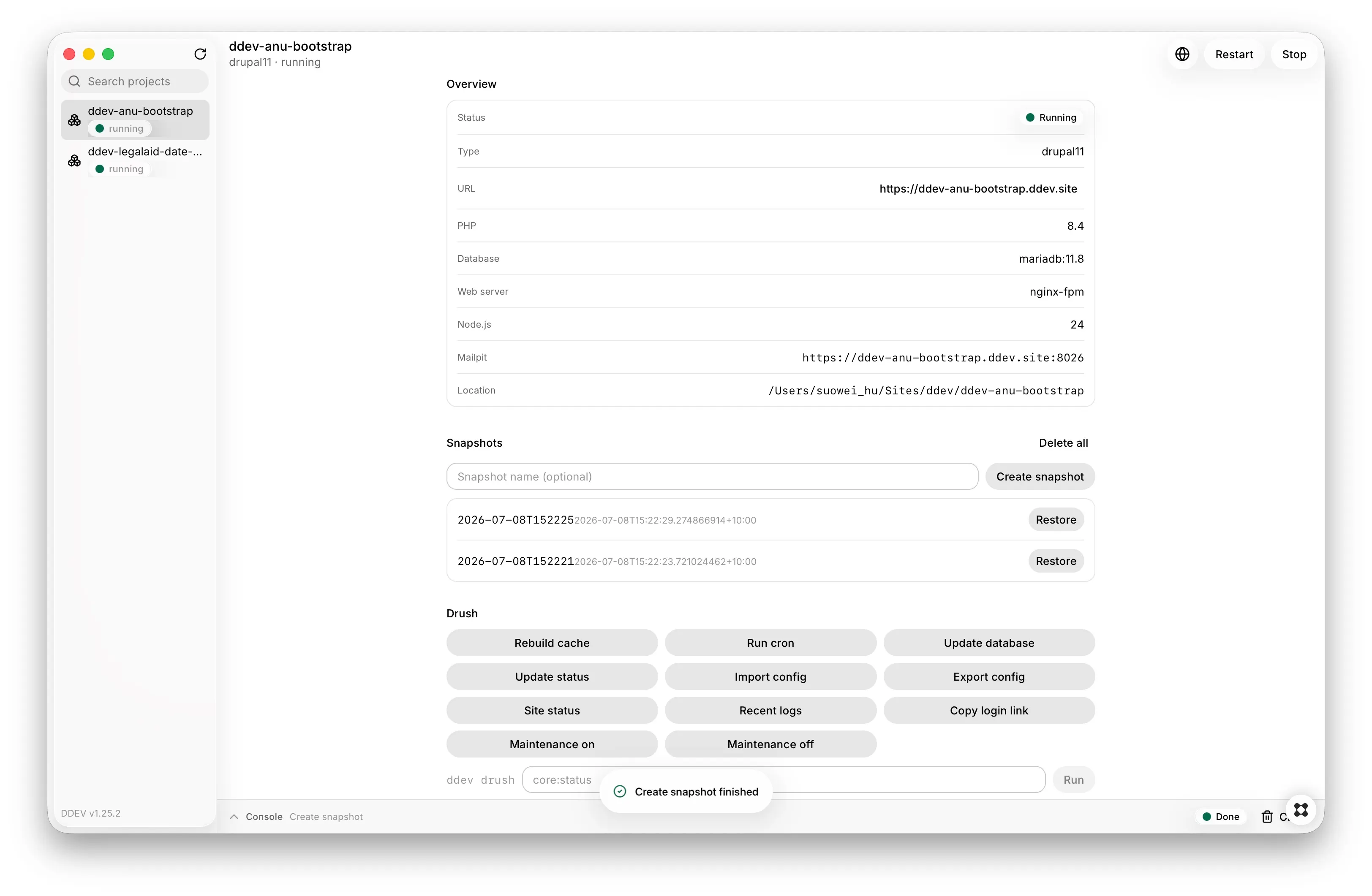1372x896 pixels.
Task: Click the mariadb:11.8 database value
Action: coord(1051,259)
